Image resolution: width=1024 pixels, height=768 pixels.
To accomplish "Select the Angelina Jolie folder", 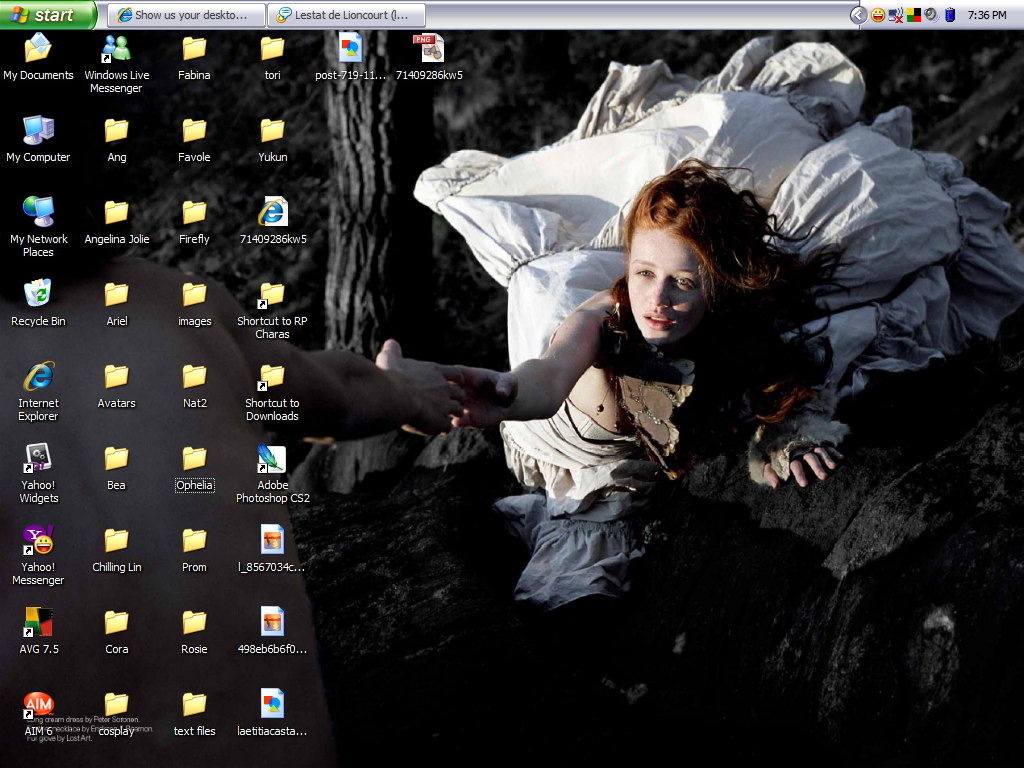I will click(x=116, y=212).
